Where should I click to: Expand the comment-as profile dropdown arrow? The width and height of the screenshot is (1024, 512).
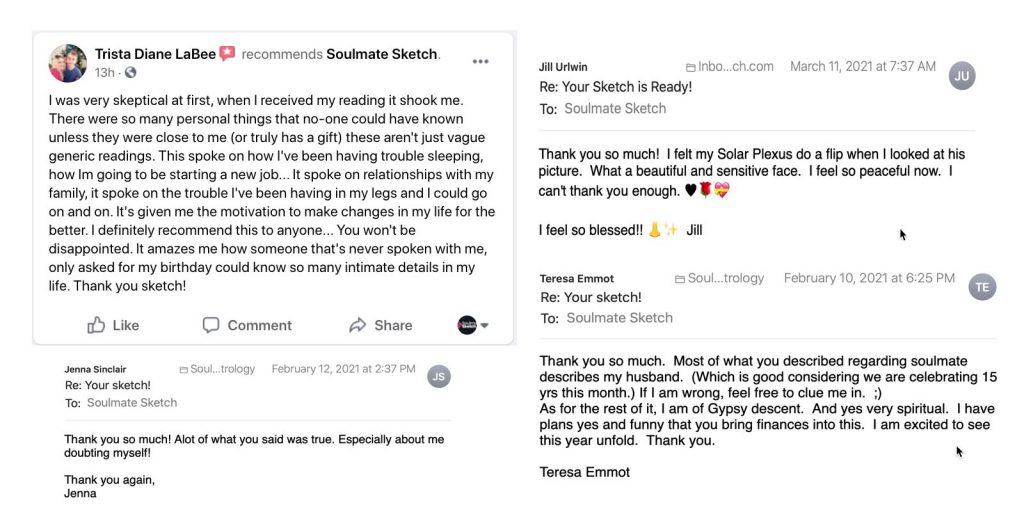pos(485,325)
